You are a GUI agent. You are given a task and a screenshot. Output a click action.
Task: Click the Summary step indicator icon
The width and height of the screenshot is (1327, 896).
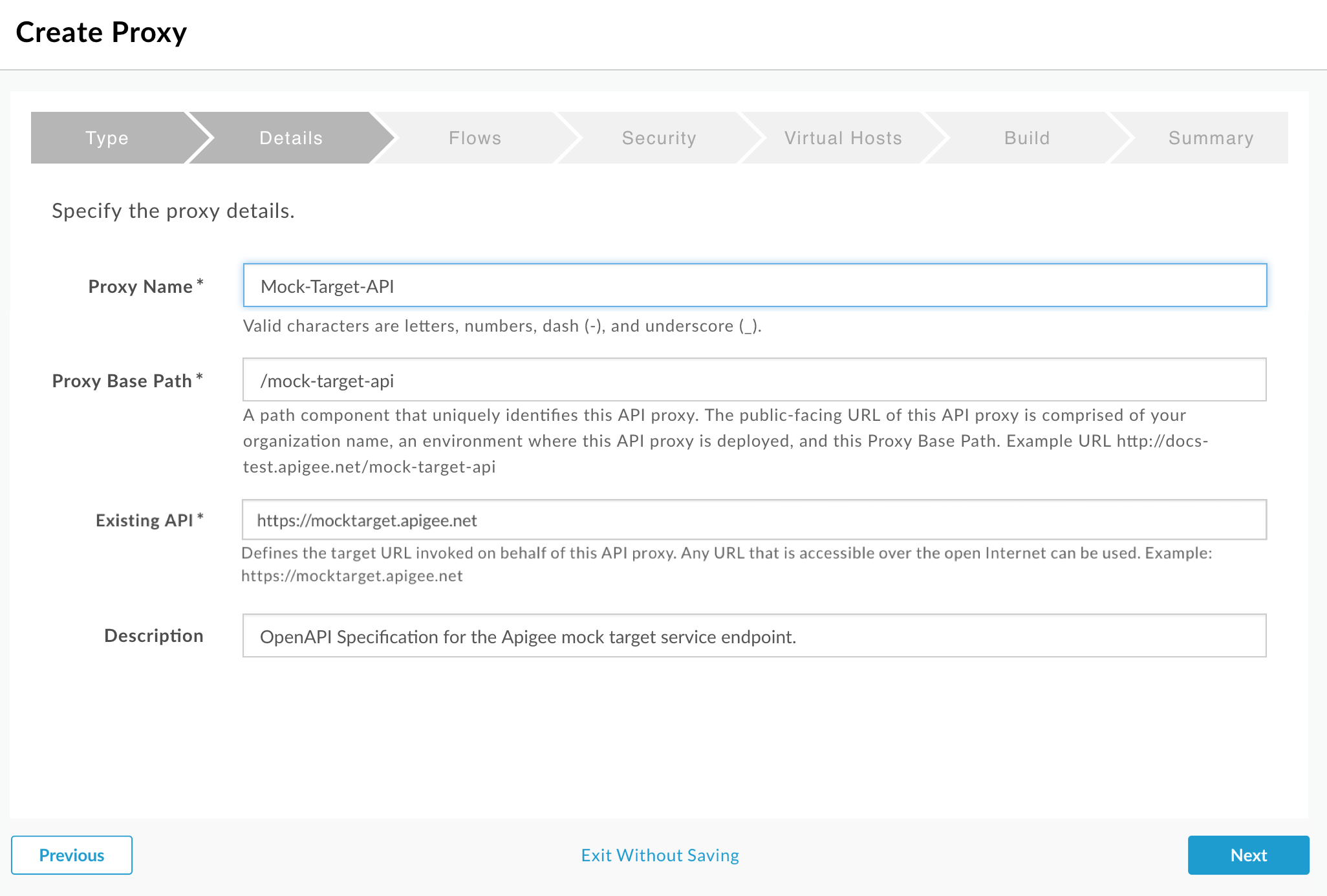click(x=1209, y=138)
